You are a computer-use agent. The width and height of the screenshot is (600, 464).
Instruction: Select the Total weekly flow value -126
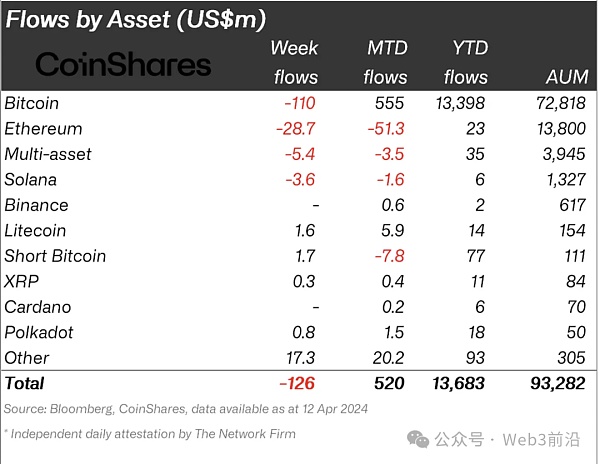pyautogui.click(x=299, y=383)
